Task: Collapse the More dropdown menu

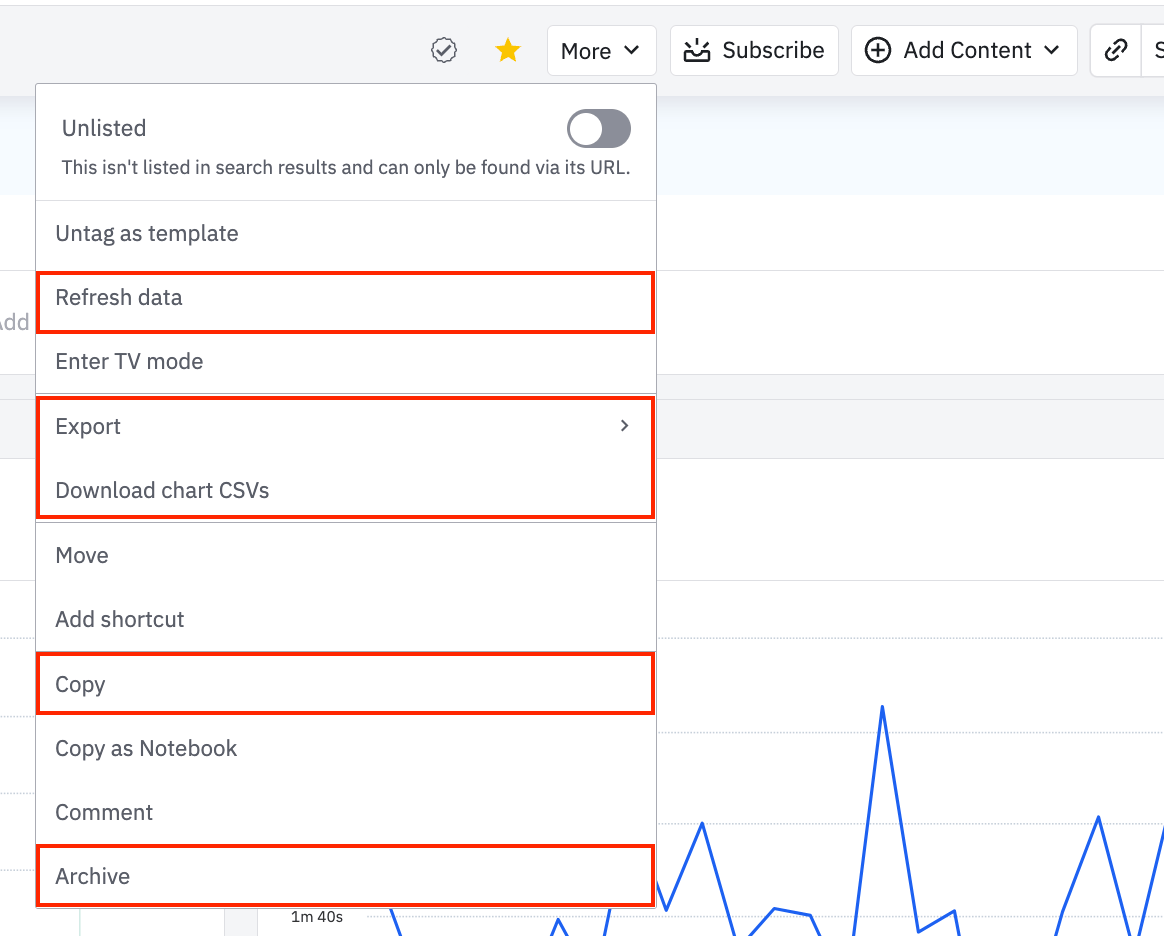Action: (x=601, y=50)
